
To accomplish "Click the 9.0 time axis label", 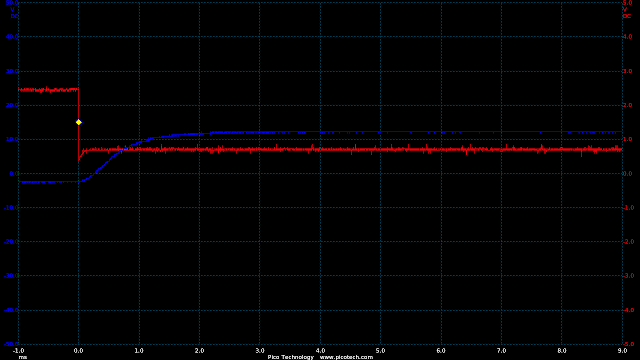I will click(622, 351).
